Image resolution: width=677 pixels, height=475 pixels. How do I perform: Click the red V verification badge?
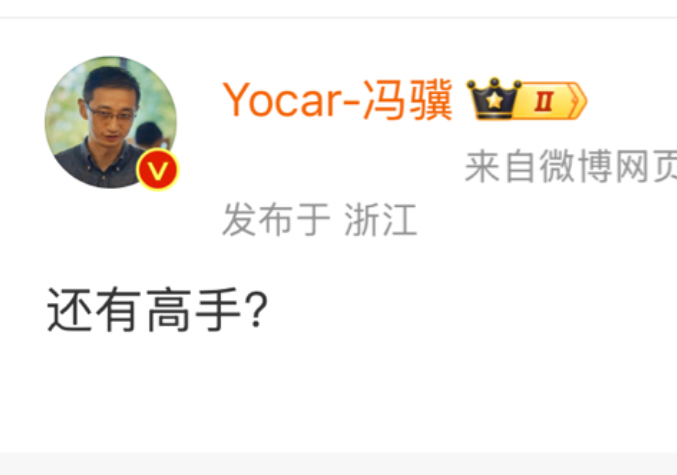pos(158,170)
